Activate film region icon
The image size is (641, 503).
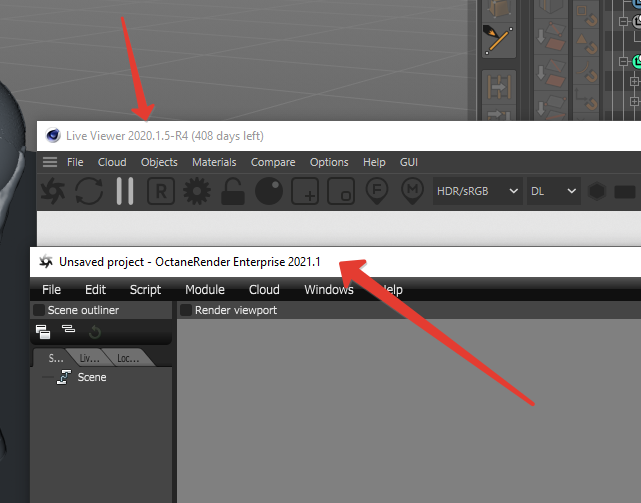[x=341, y=191]
